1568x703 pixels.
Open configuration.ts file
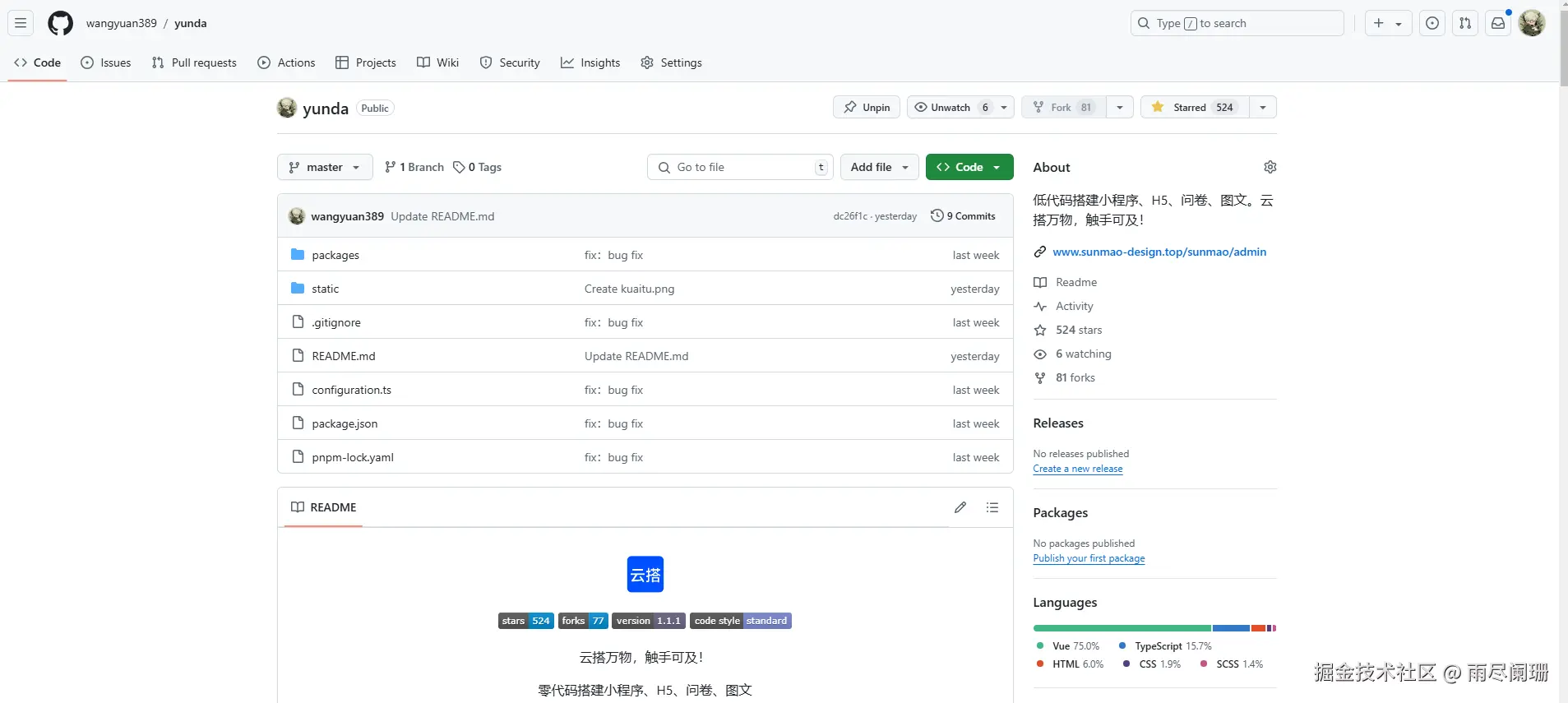tap(351, 390)
